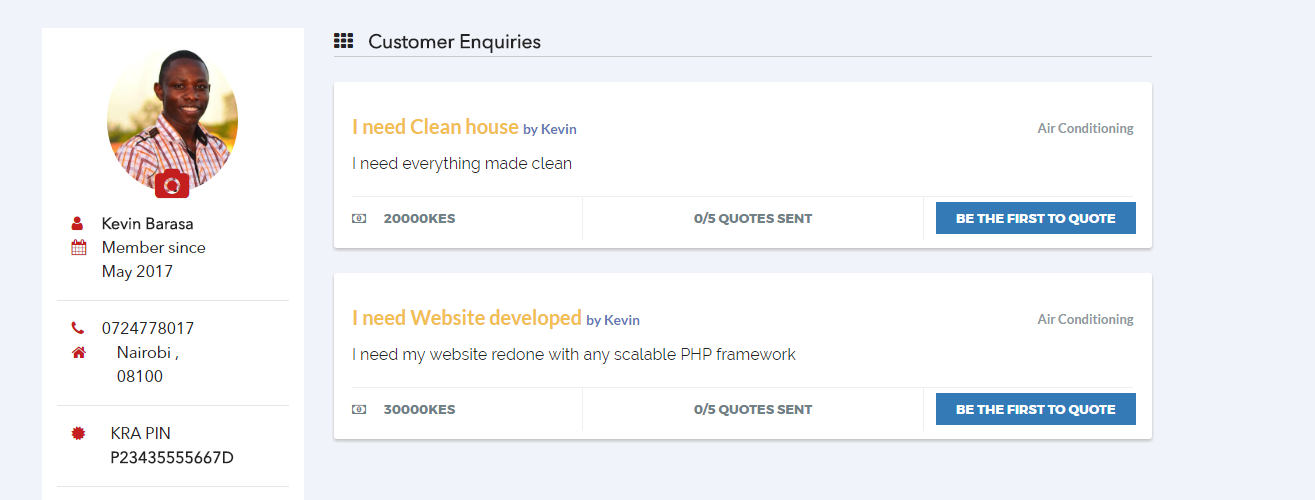Click the user icon beside Kevin Barasa
Screen dimensions: 1315x500
[78, 223]
